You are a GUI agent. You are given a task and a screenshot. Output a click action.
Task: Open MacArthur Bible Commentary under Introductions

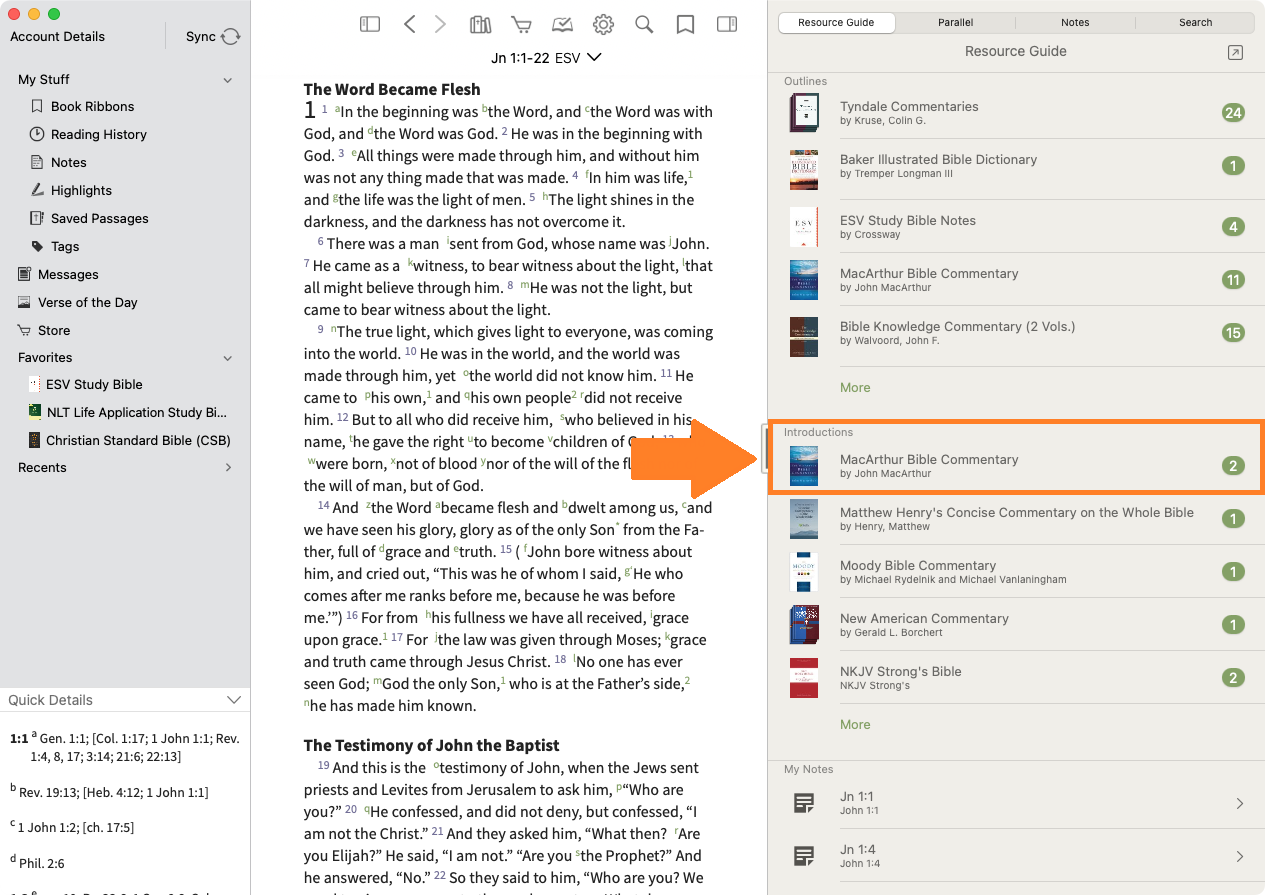[x=1016, y=466]
